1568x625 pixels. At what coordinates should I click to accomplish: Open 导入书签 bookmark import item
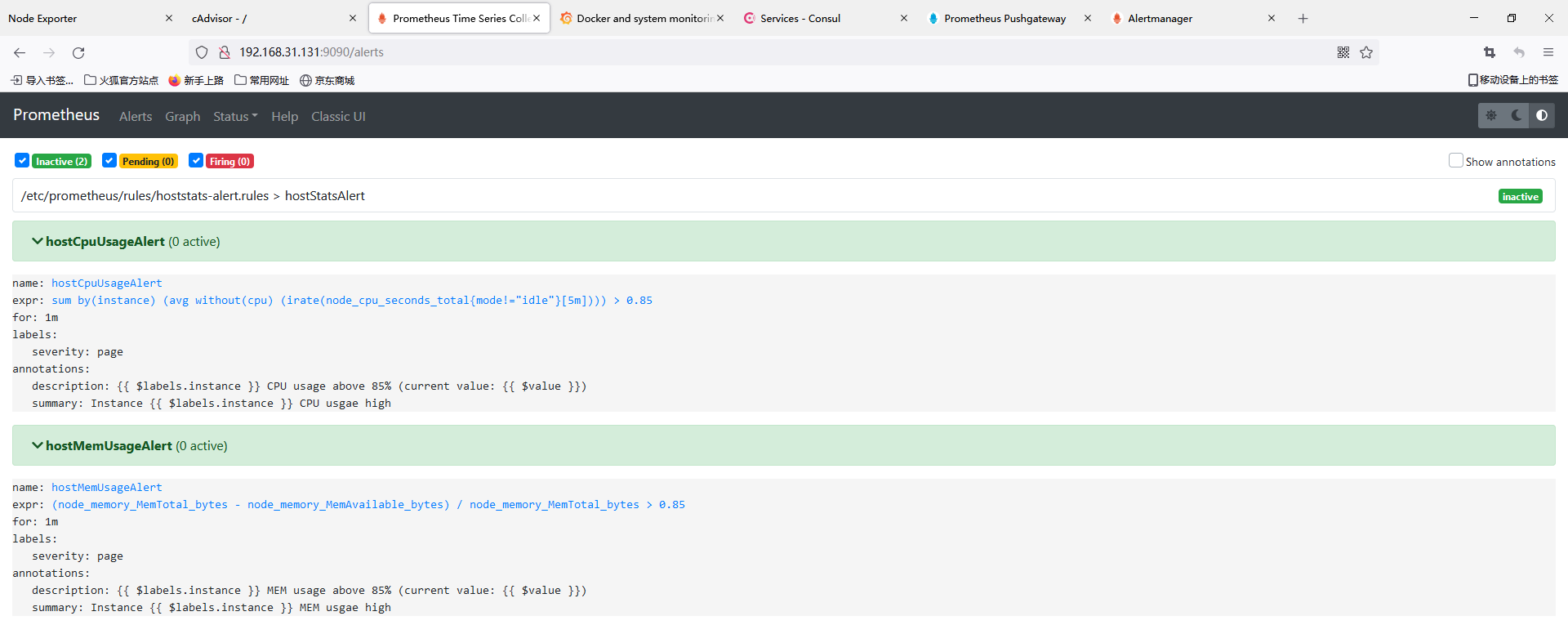pos(42,80)
